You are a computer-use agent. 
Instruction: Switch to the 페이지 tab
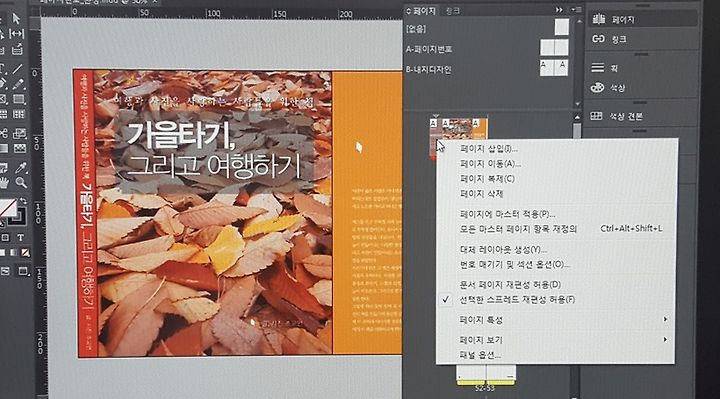coord(421,11)
